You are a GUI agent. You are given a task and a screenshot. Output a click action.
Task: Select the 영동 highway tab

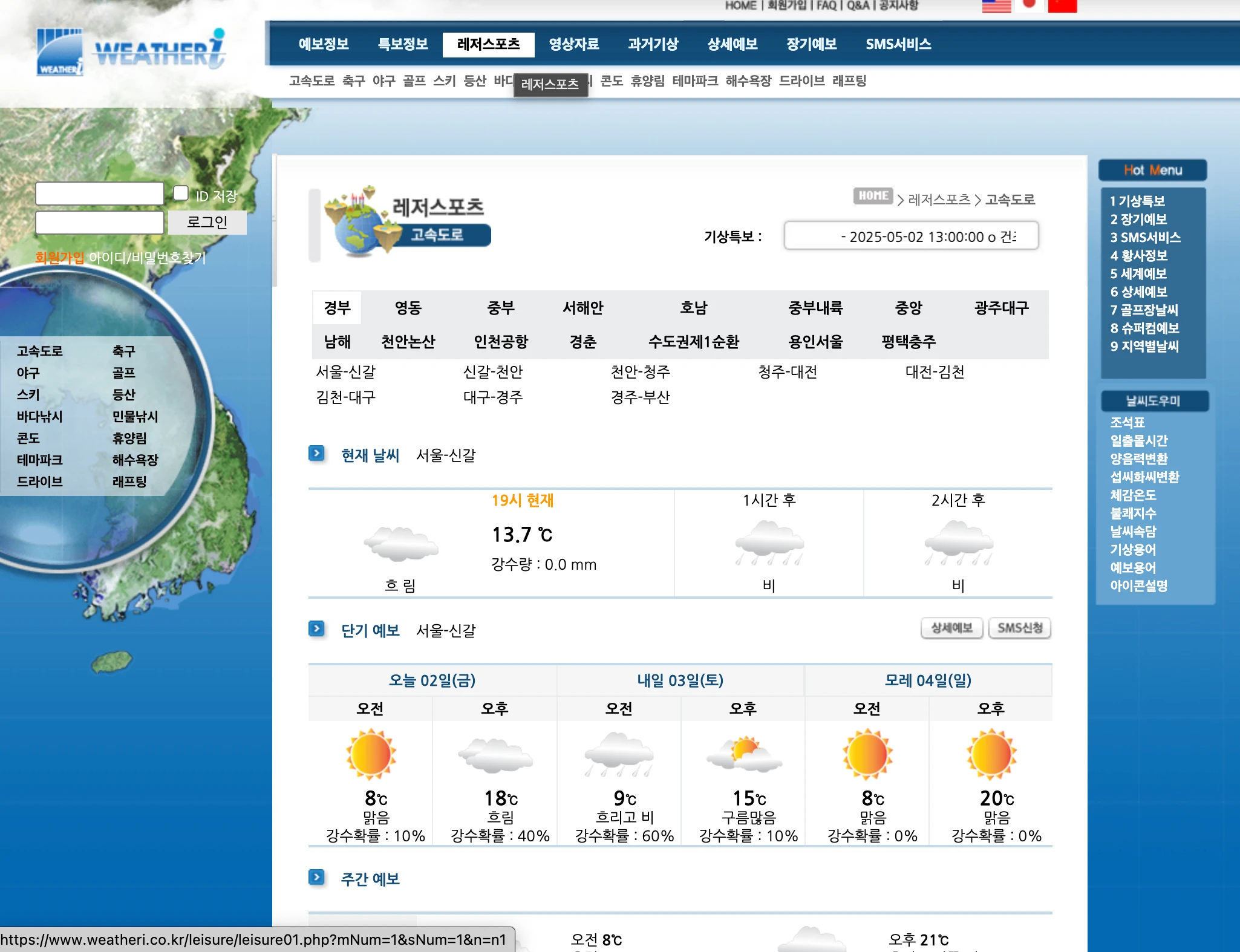(408, 308)
